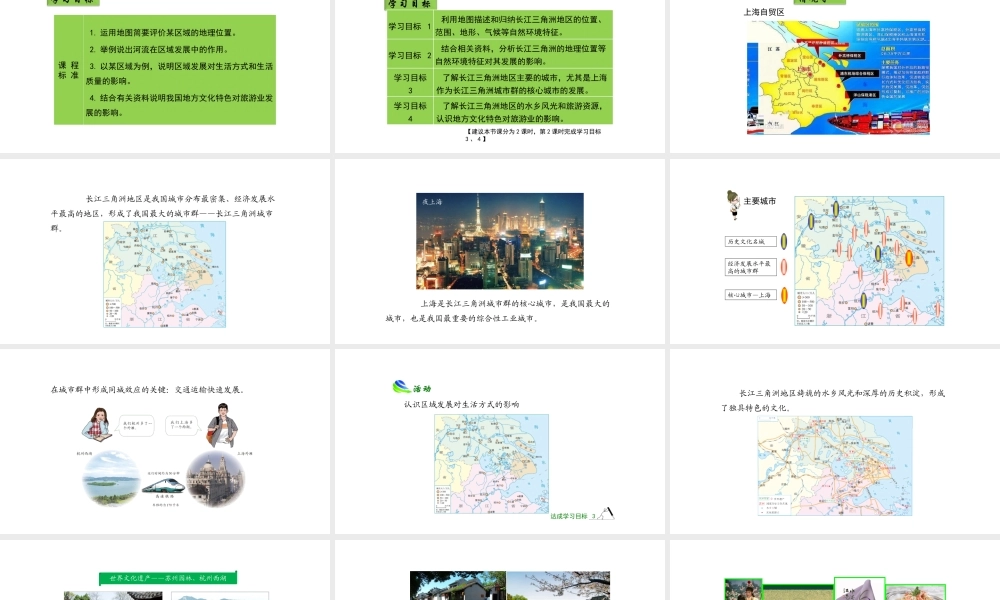
Task: Click the 经济发展水平最高的城市群 legend label
Action: pyautogui.click(x=751, y=267)
